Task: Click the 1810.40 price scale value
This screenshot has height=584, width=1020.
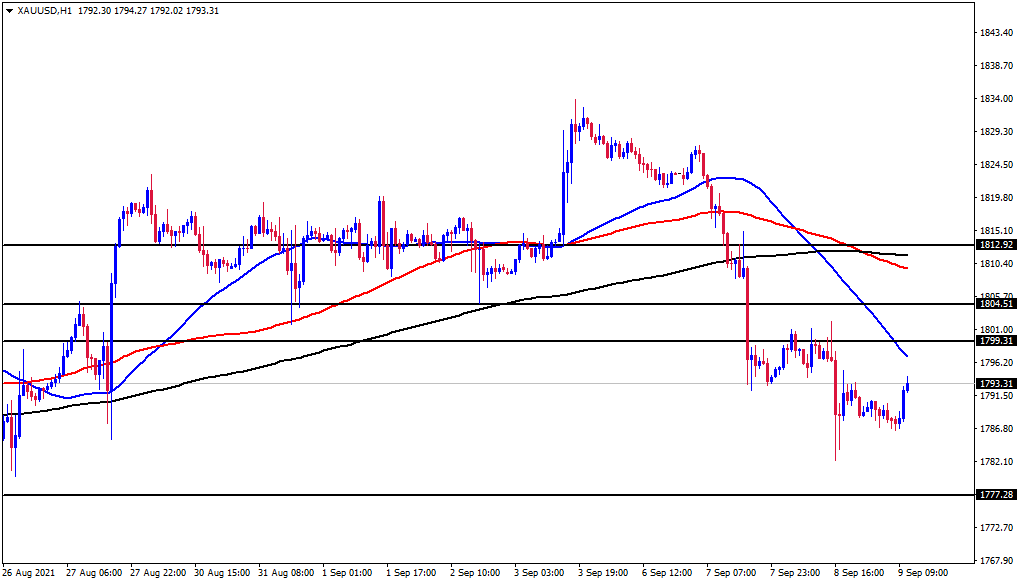Action: coord(997,263)
